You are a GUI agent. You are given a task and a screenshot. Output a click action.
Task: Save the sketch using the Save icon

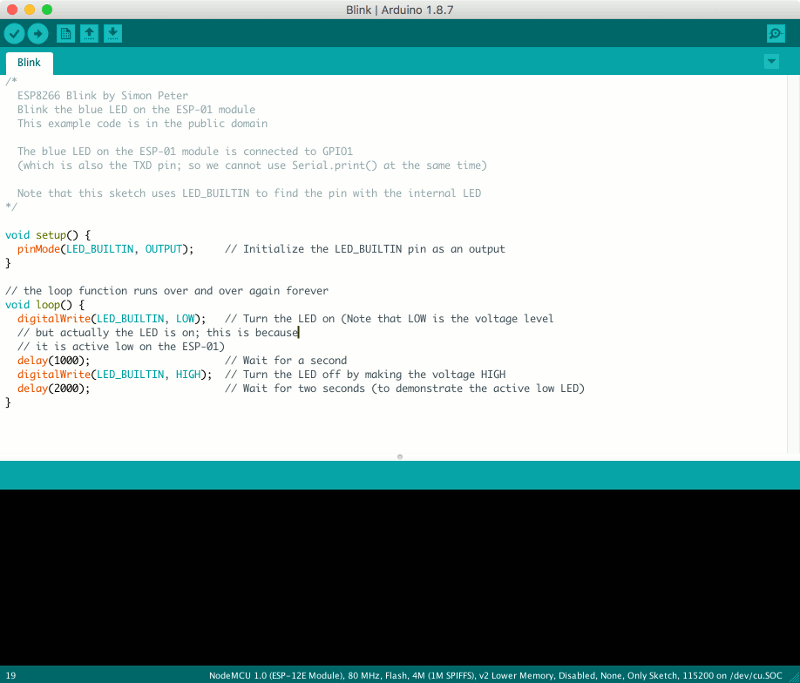(x=112, y=33)
